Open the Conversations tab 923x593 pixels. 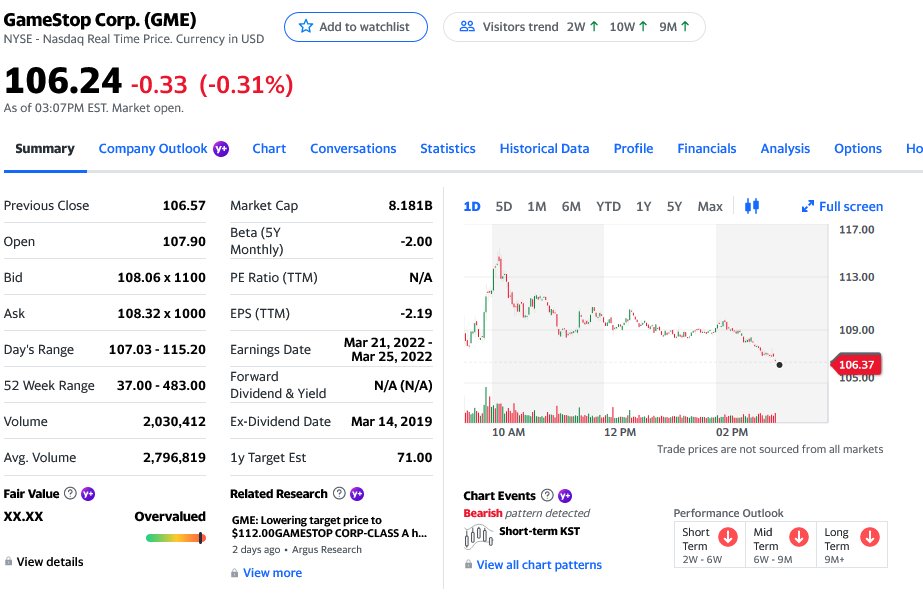pyautogui.click(x=353, y=148)
